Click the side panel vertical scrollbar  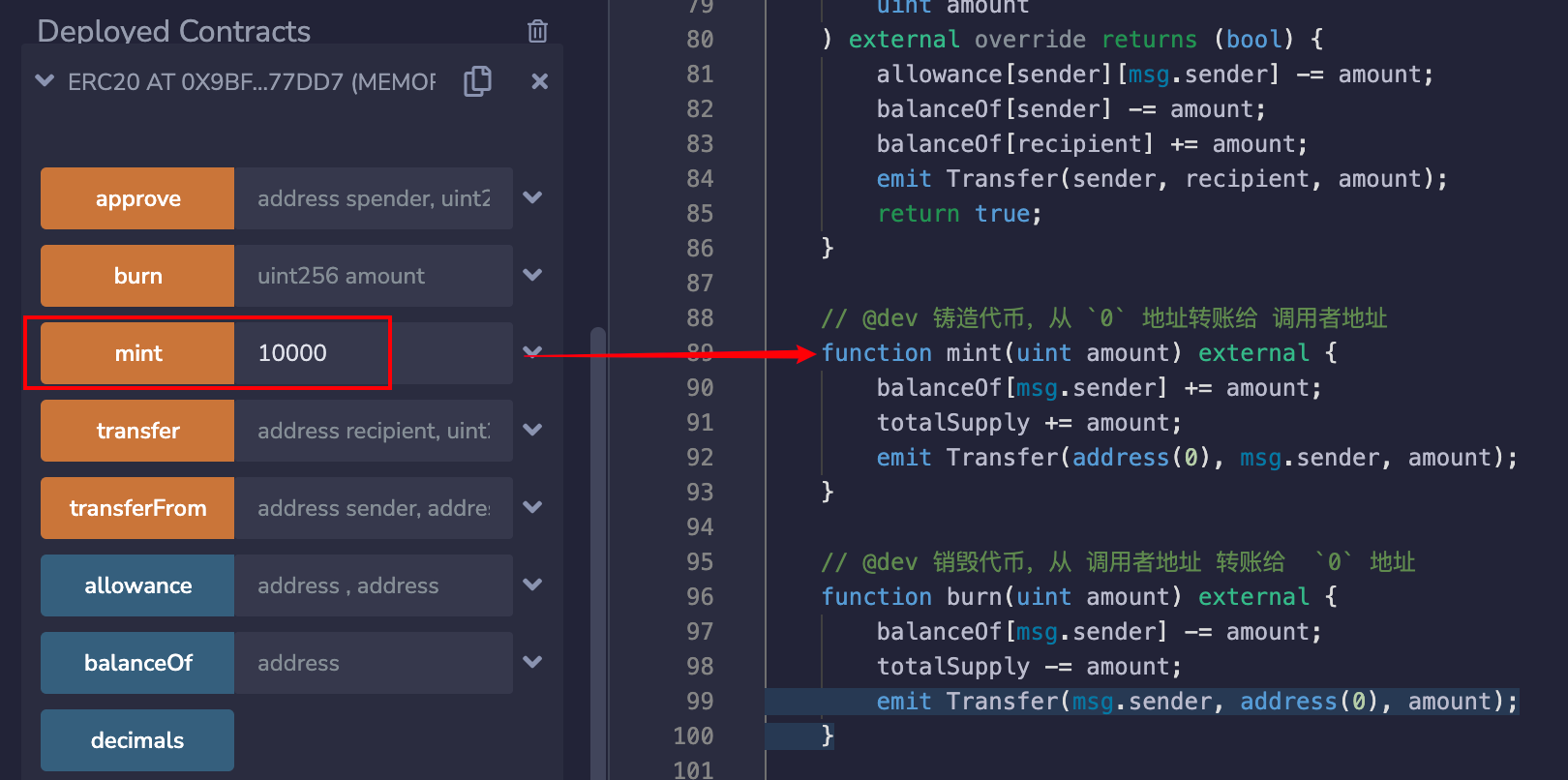coord(598,552)
